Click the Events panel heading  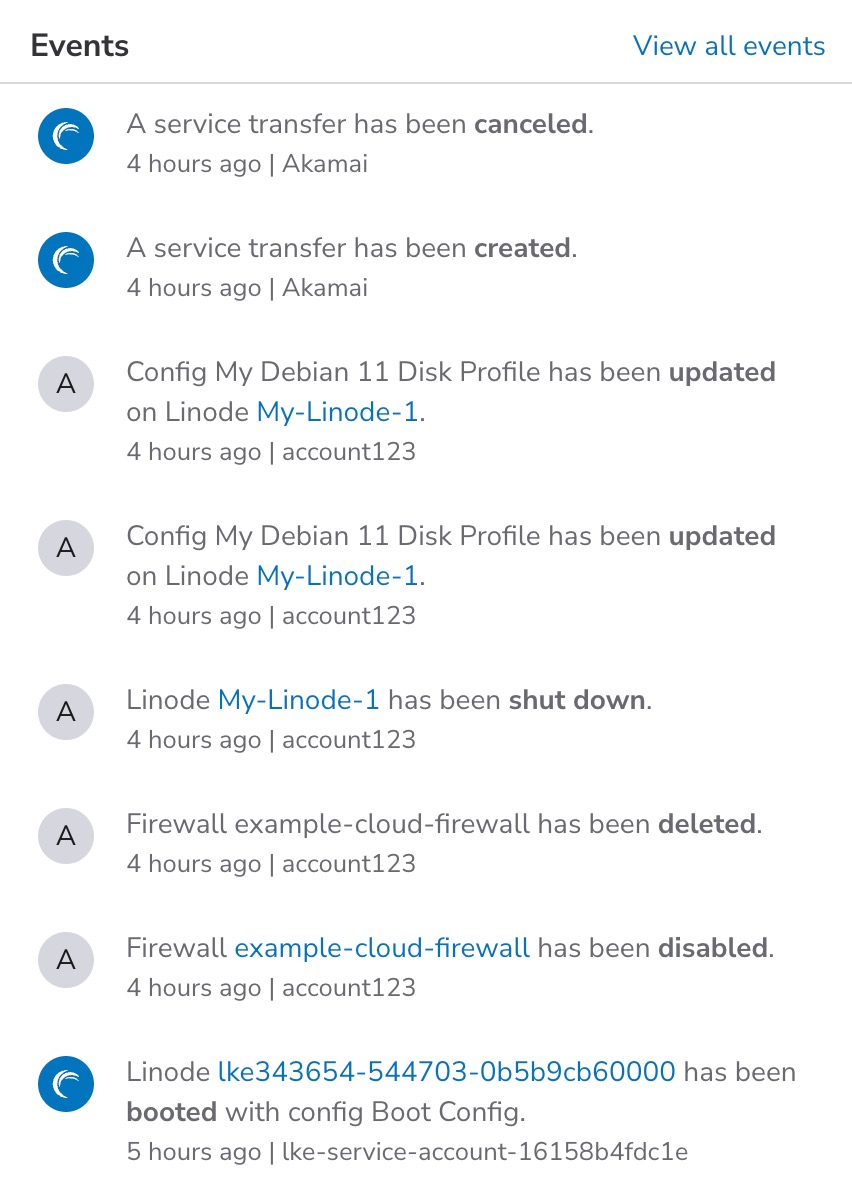click(80, 46)
